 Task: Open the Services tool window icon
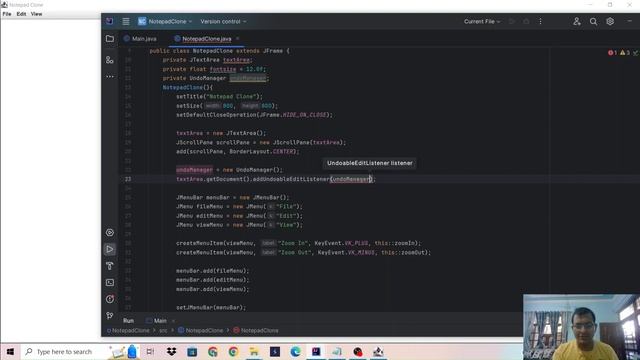(110, 233)
